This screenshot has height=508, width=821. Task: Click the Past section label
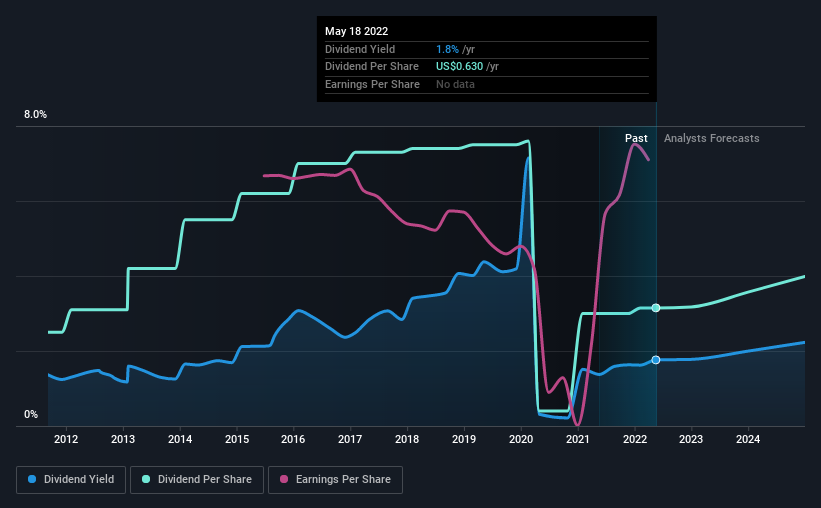pyautogui.click(x=636, y=138)
